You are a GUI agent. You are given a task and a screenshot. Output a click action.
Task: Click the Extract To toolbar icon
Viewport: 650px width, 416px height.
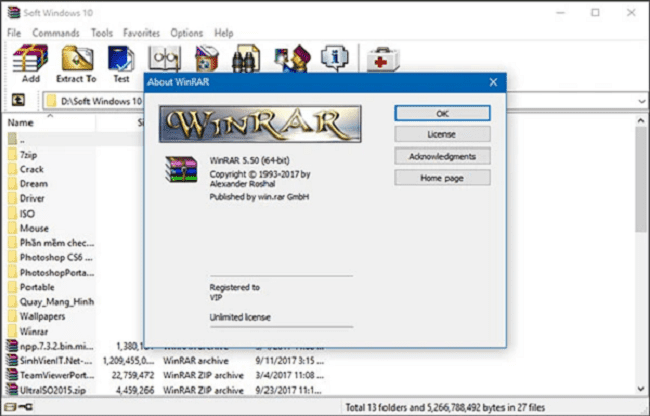[77, 58]
